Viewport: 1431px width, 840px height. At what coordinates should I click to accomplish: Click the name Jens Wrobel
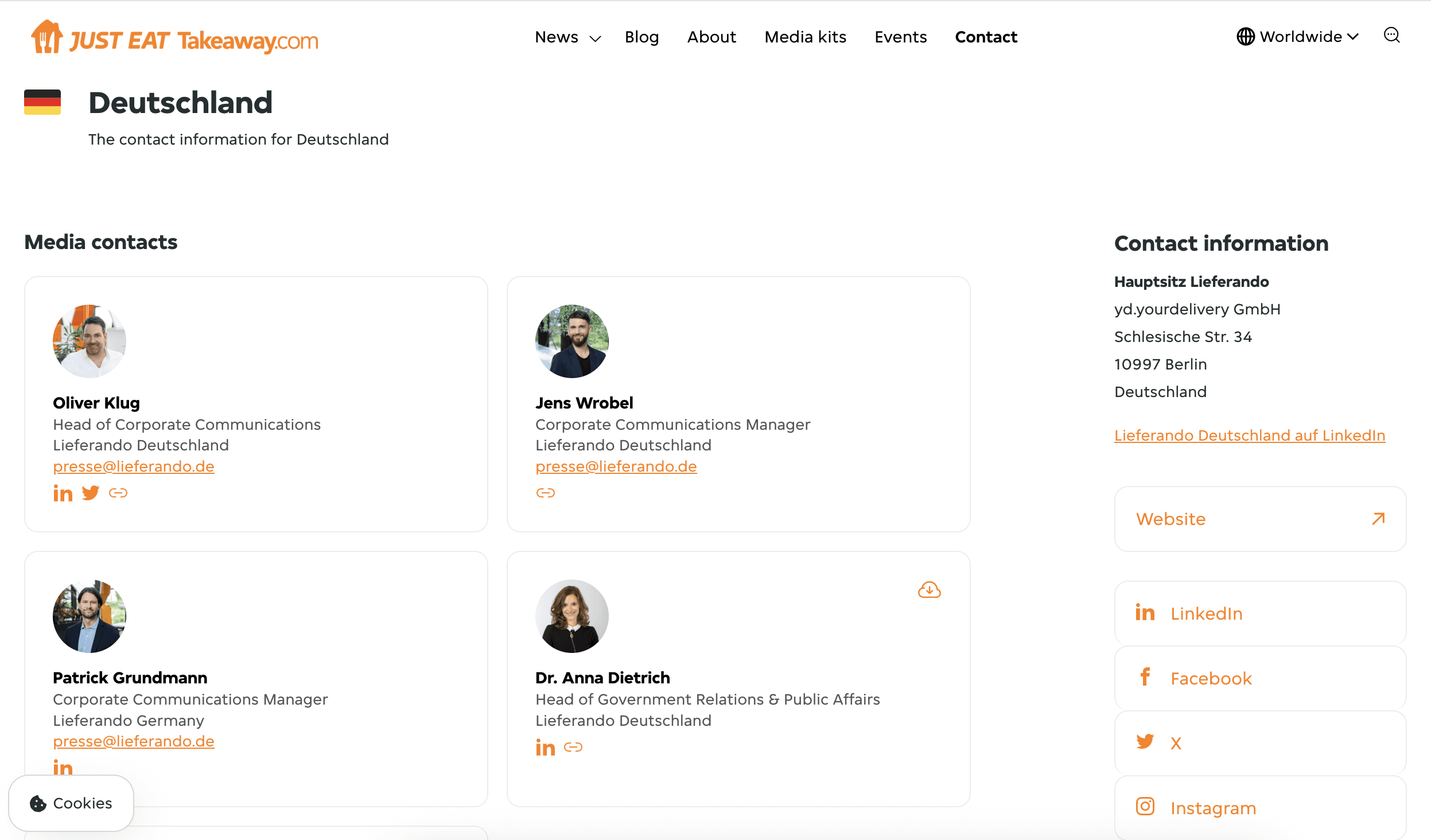[x=584, y=403]
